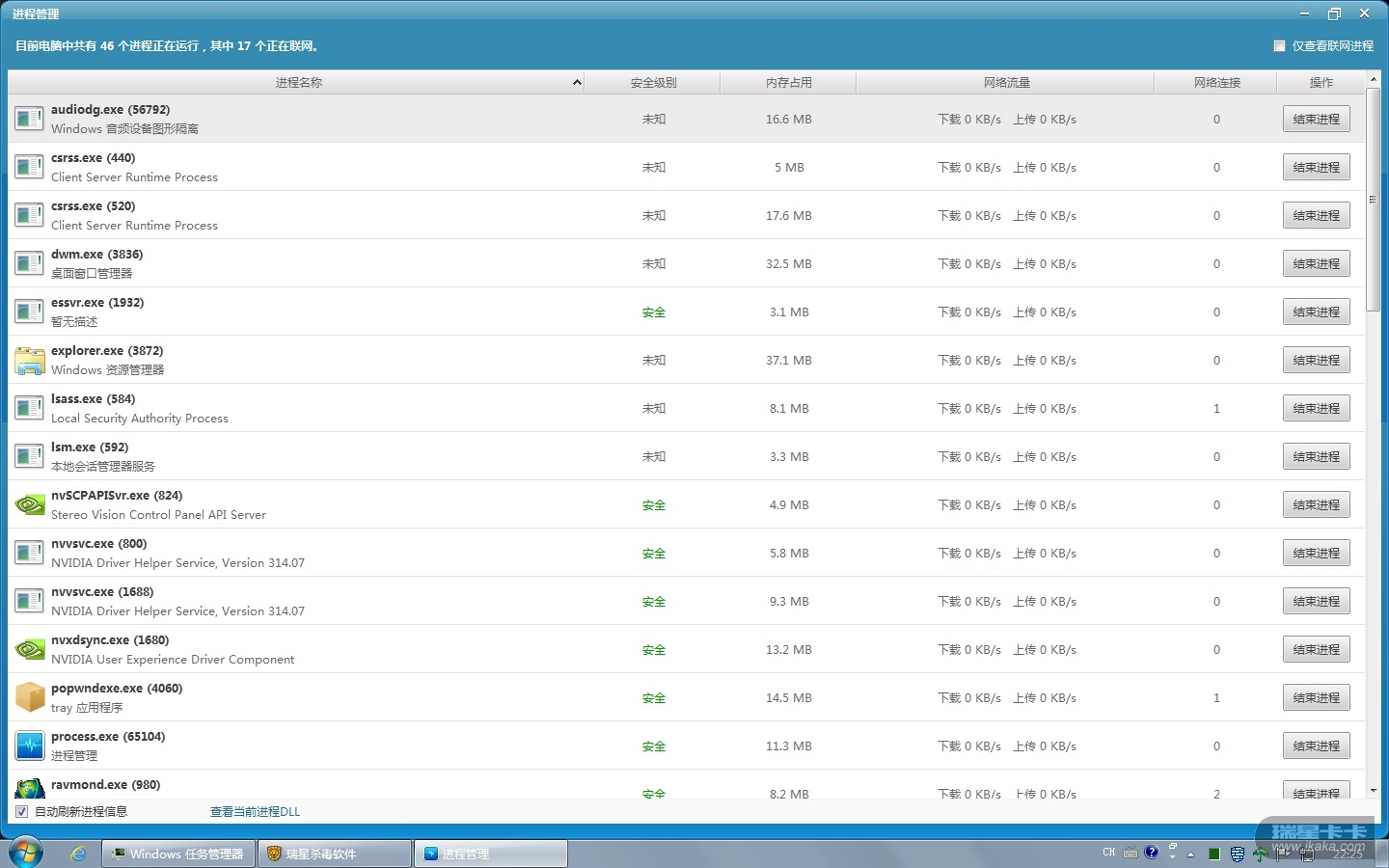
Task: Toggle sort arrow in 进程名称 header
Action: [577, 83]
